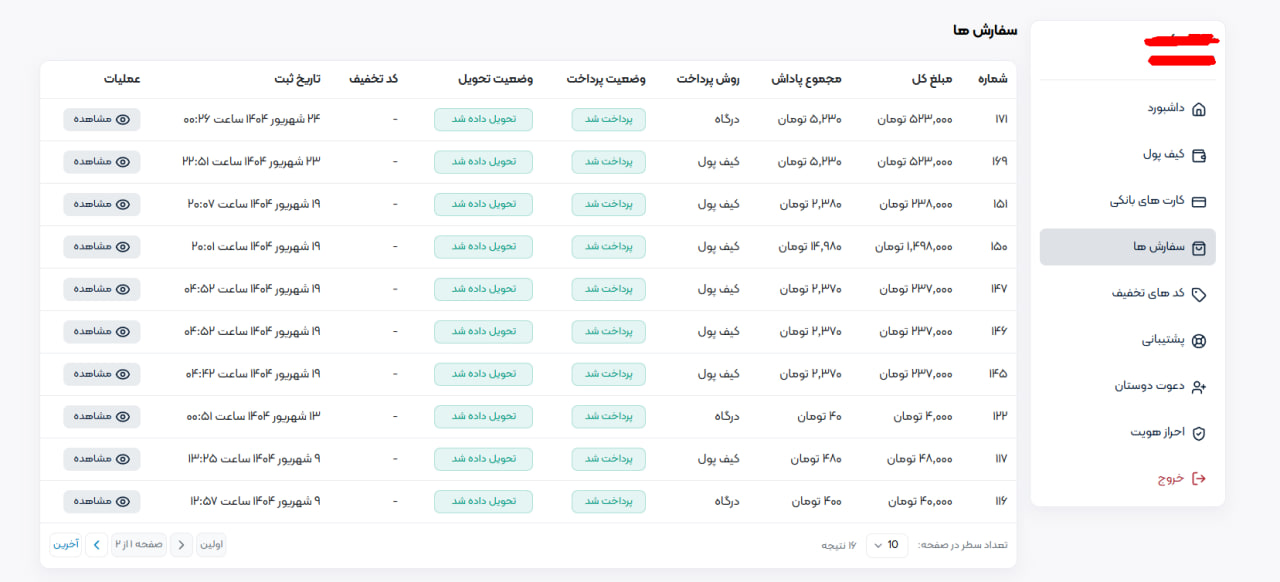Open the rows-per-page dropdown showing 10
Screen dimensions: 1280x582
pos(885,545)
